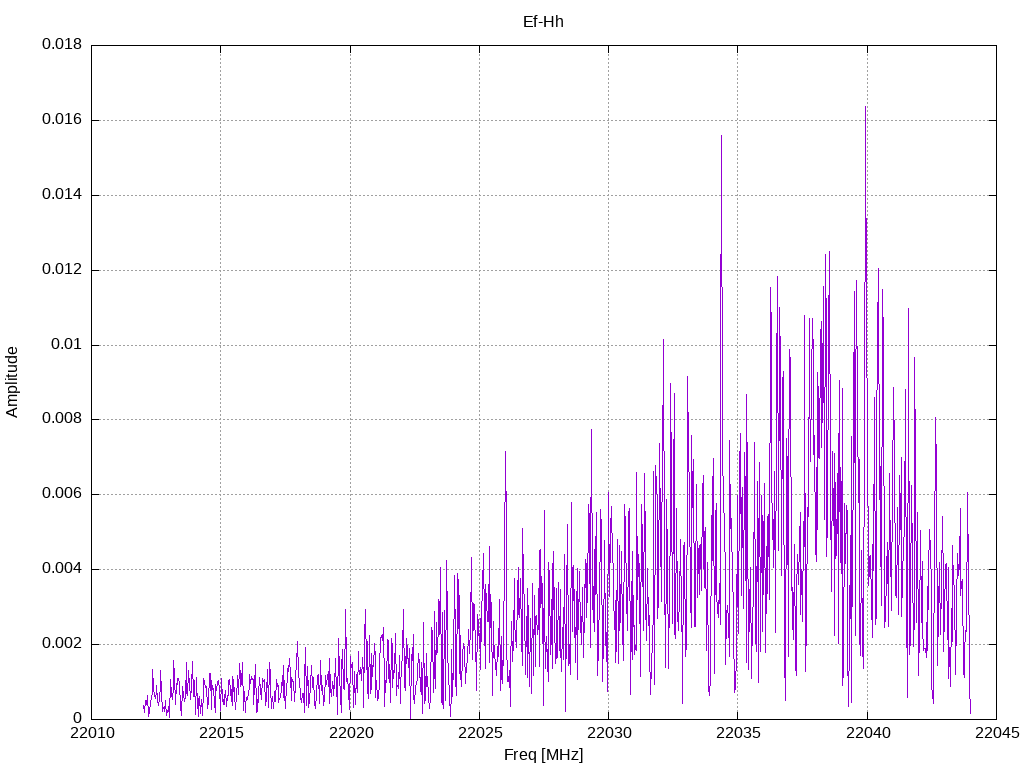Click the highest spectrum peak near 22040 MHz
This screenshot has height=768, width=1024.
point(865,108)
